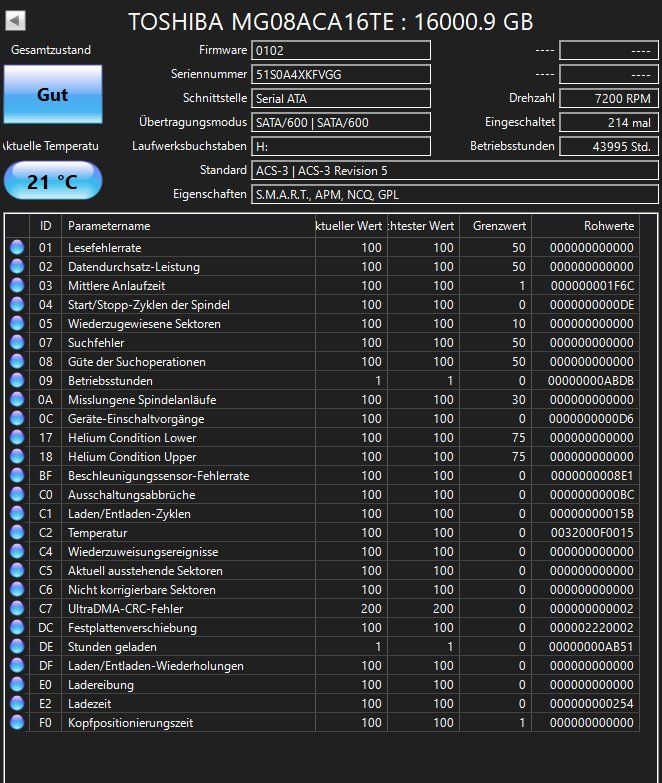Screen dimensions: 662x783
Task: Select the Kopfpositionierungszeit parameter name
Action: pyautogui.click(x=130, y=723)
